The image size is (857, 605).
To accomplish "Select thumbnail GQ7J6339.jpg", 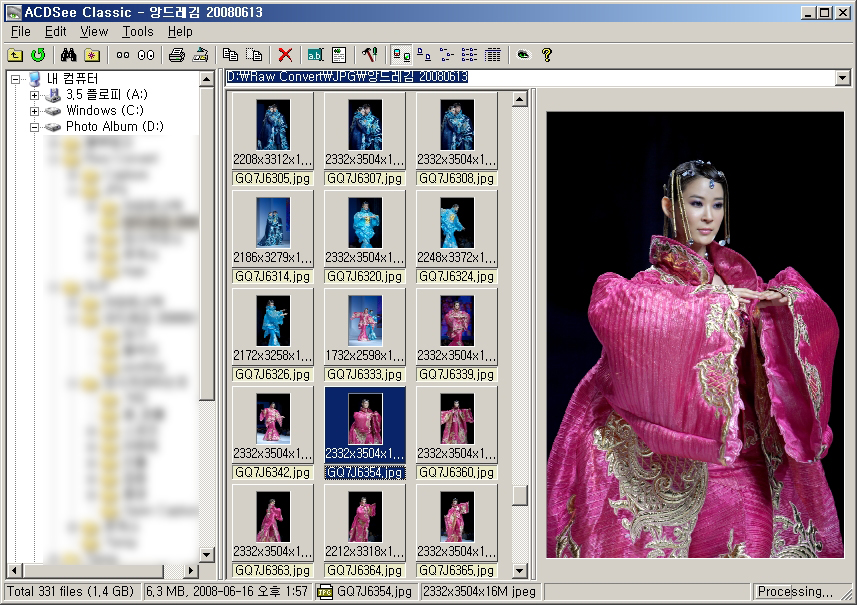I will pyautogui.click(x=456, y=335).
